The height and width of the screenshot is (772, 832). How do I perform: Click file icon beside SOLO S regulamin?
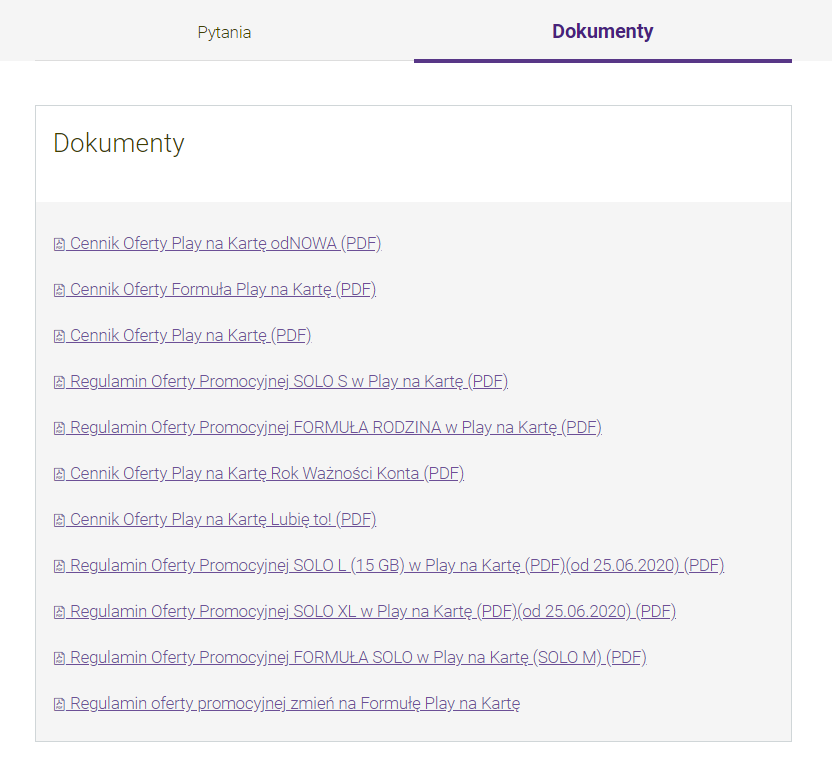click(59, 382)
